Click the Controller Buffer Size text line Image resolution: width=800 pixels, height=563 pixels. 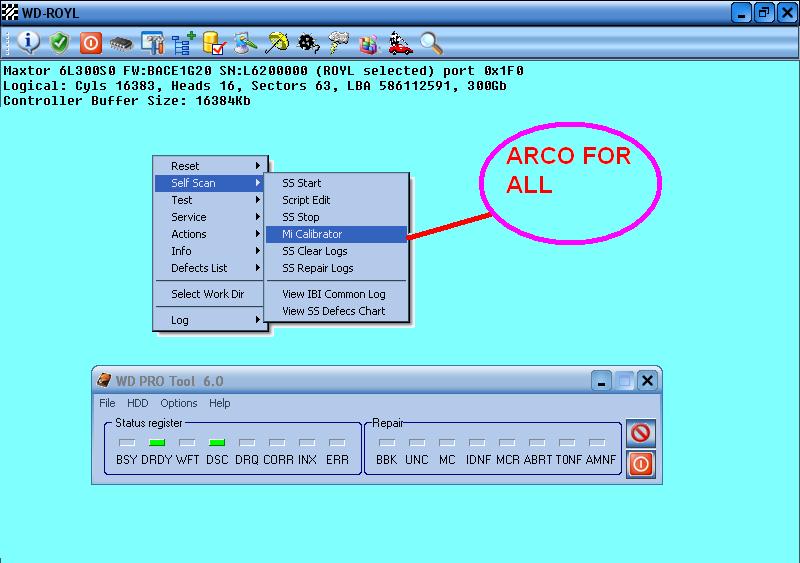[127, 101]
